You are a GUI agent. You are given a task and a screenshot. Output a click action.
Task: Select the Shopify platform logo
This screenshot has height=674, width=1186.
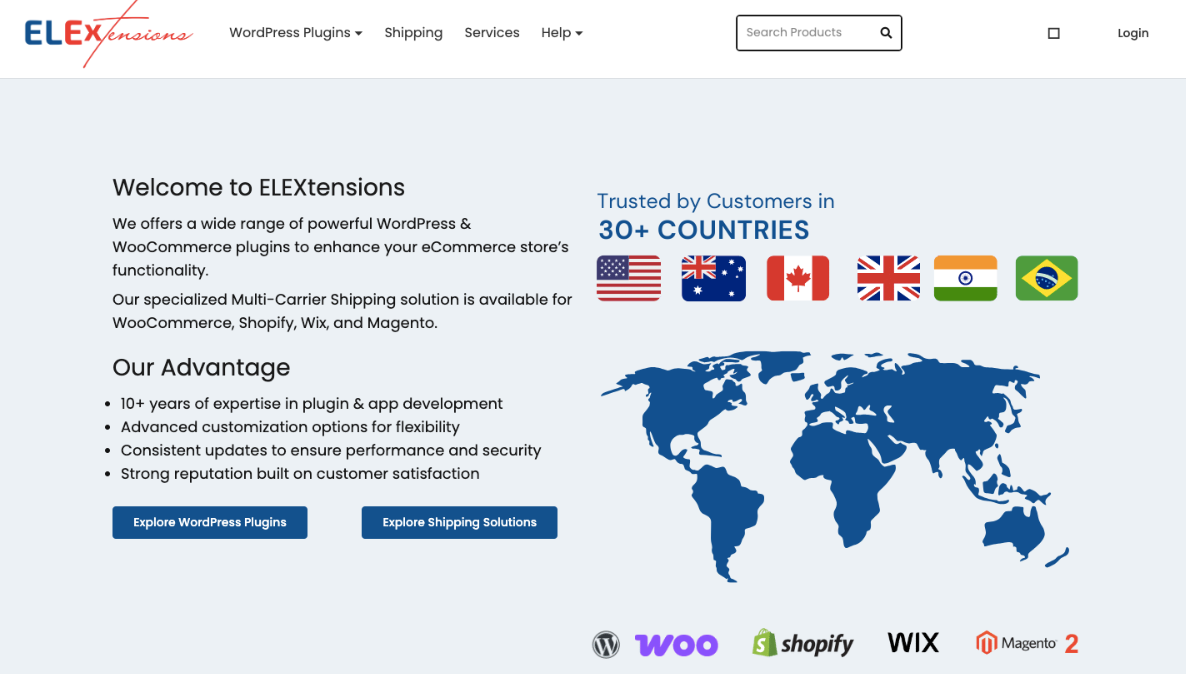pyautogui.click(x=803, y=643)
